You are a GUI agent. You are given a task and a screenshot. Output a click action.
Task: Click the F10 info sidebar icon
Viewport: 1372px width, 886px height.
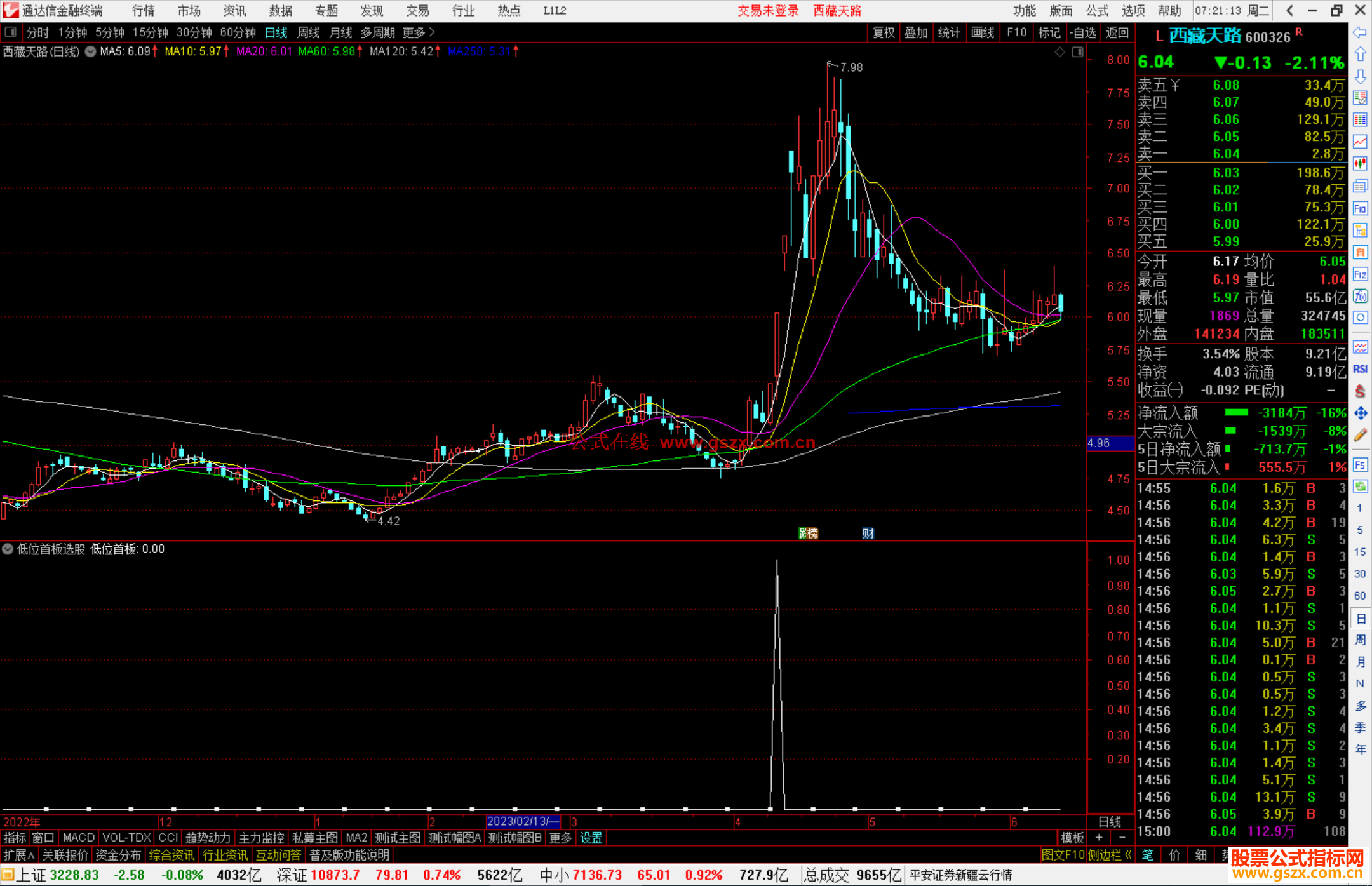tap(1360, 208)
